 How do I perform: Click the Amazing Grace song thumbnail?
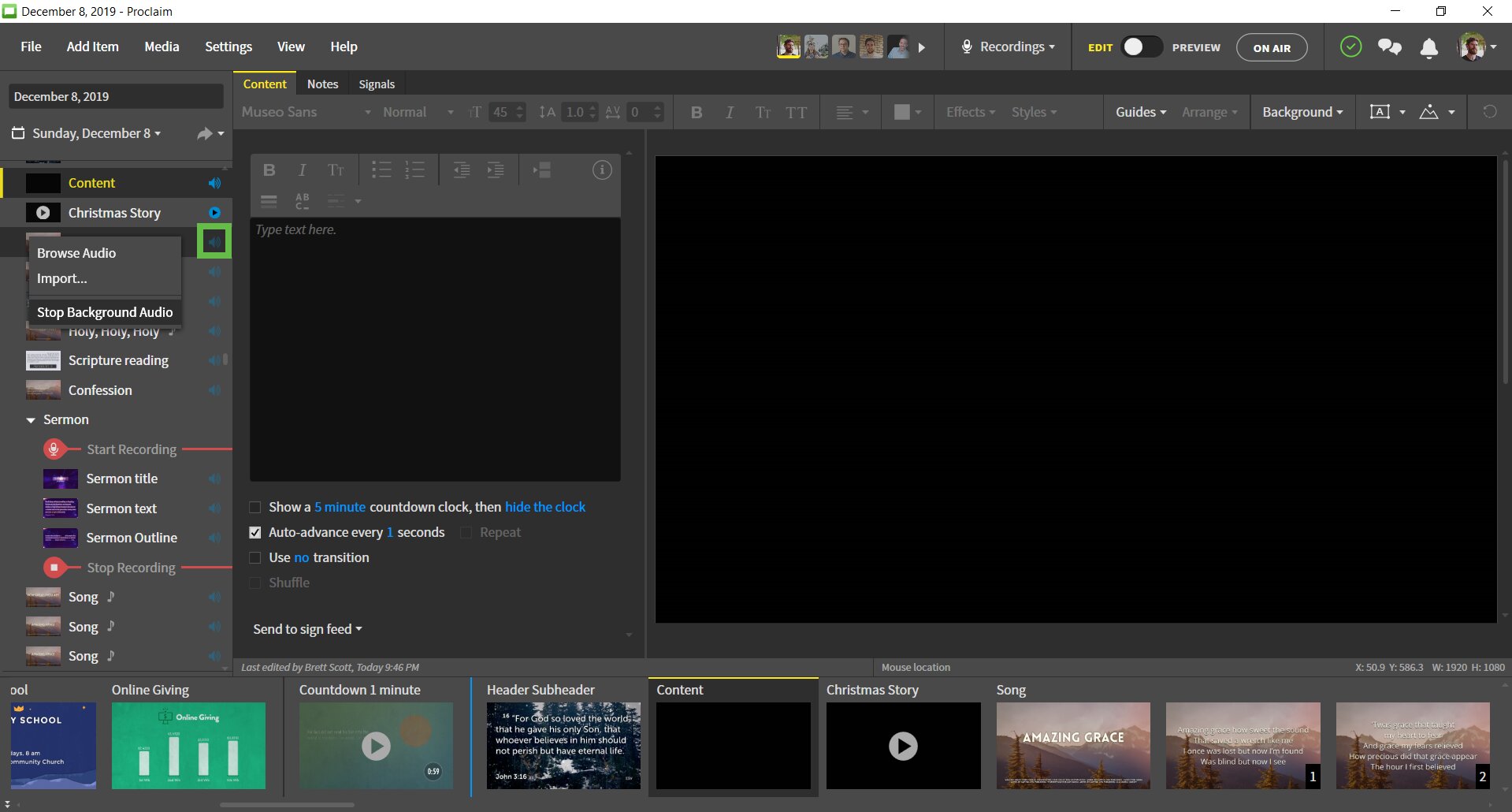click(x=1073, y=745)
